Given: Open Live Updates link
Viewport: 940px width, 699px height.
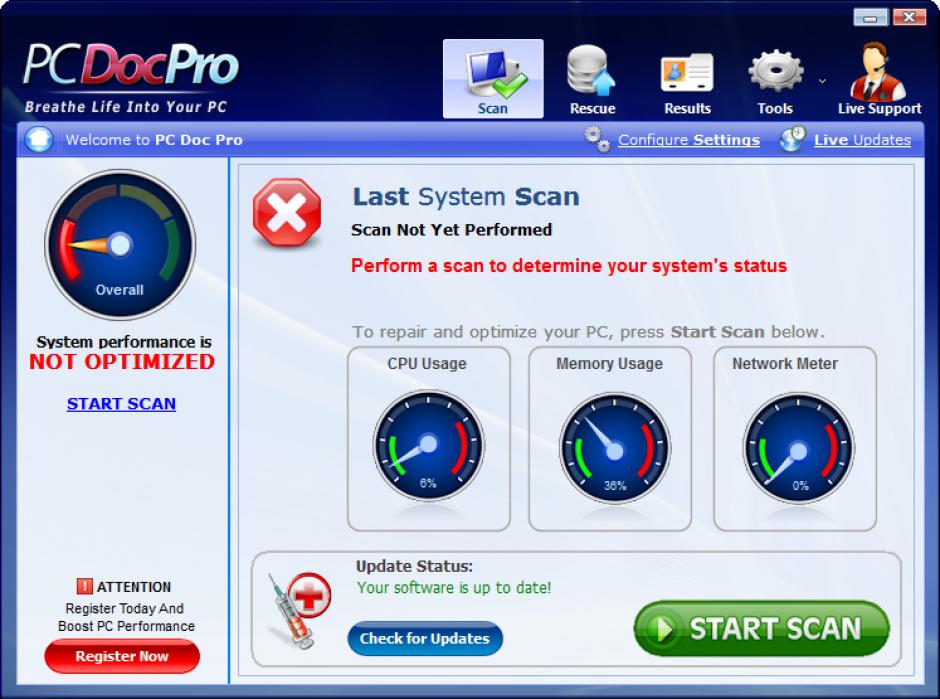Looking at the screenshot, I should tap(862, 140).
